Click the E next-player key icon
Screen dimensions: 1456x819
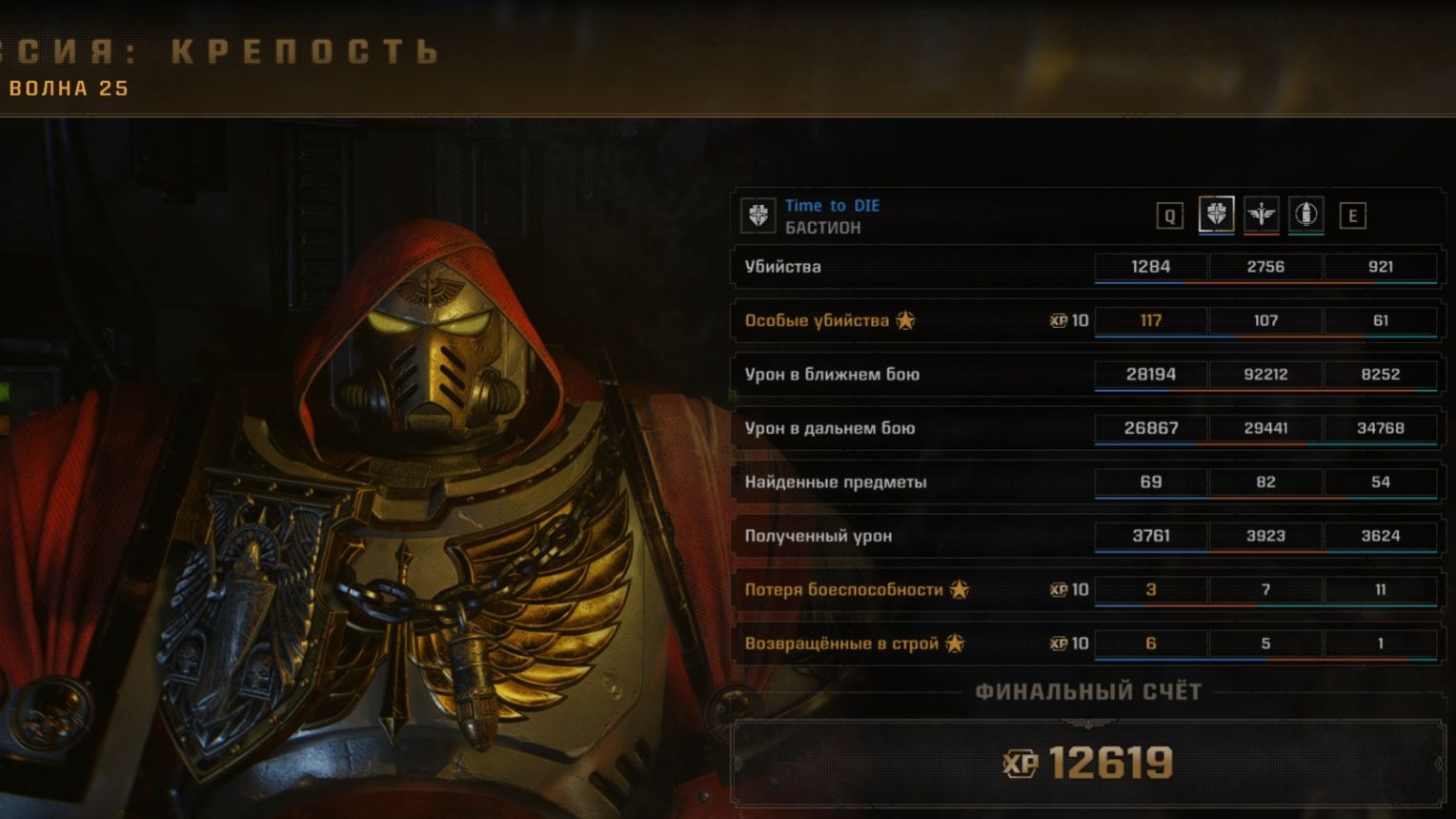pyautogui.click(x=1352, y=216)
